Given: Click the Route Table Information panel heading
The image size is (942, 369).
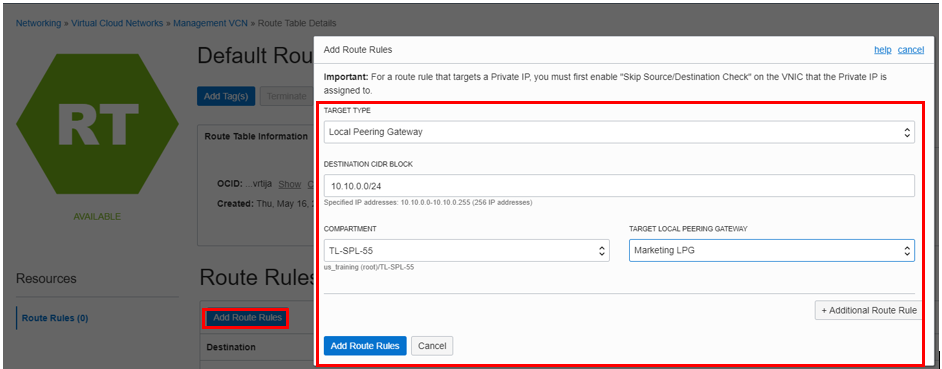Looking at the screenshot, I should [256, 136].
